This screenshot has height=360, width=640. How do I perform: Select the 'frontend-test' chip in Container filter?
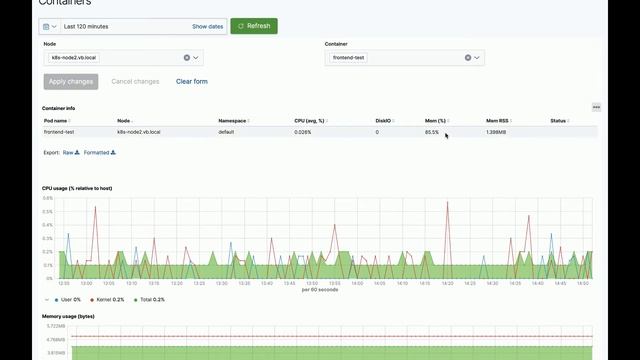point(348,58)
